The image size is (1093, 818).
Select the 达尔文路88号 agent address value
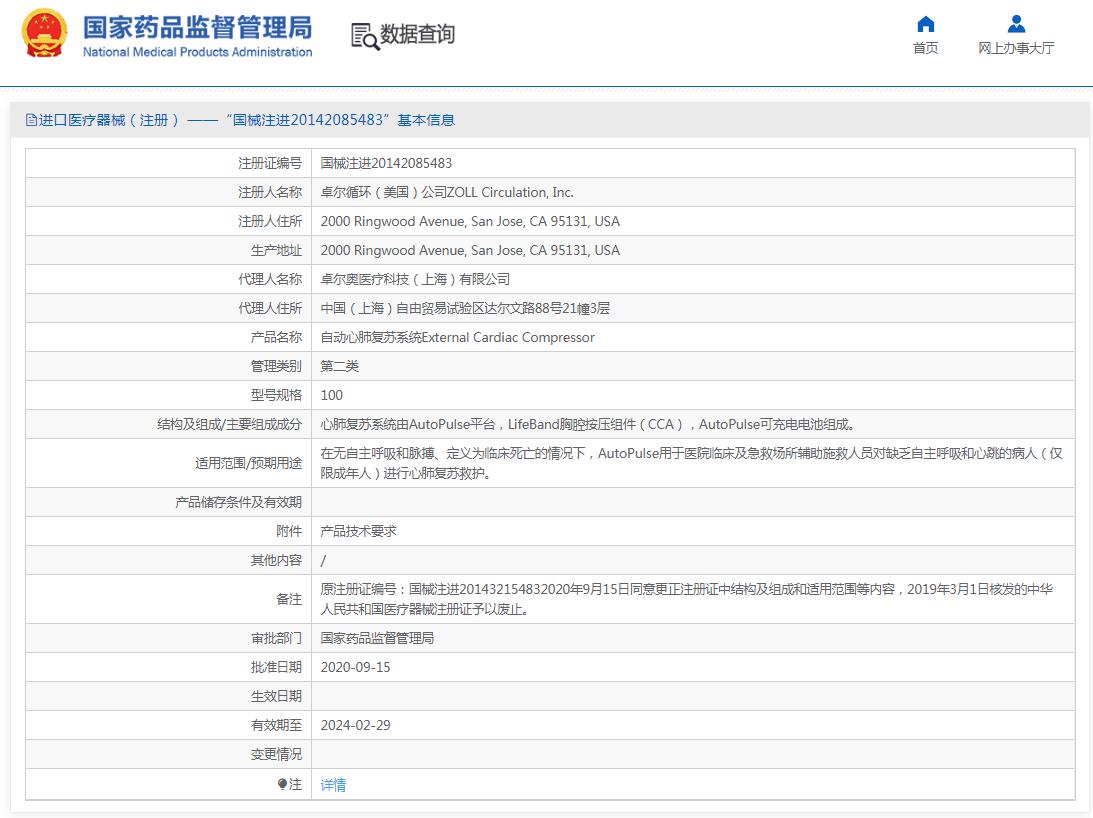(465, 308)
